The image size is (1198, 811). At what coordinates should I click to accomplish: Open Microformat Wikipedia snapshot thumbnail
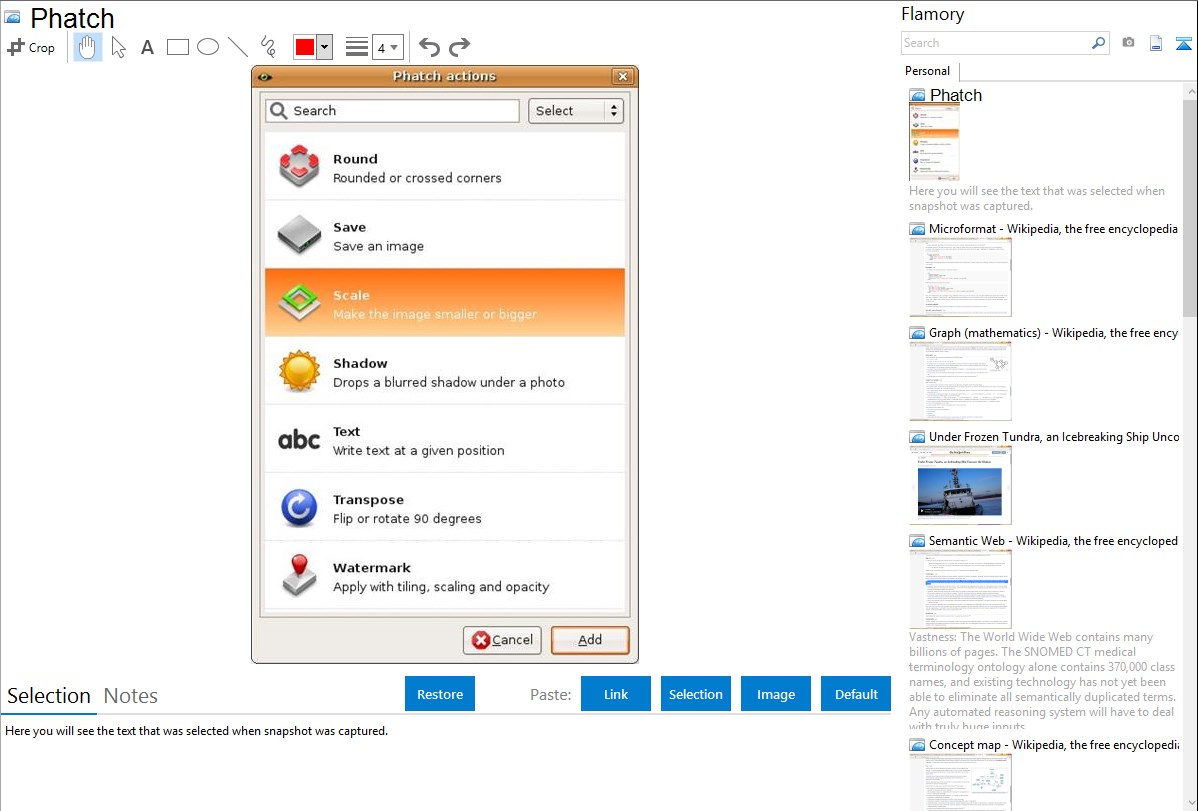960,277
